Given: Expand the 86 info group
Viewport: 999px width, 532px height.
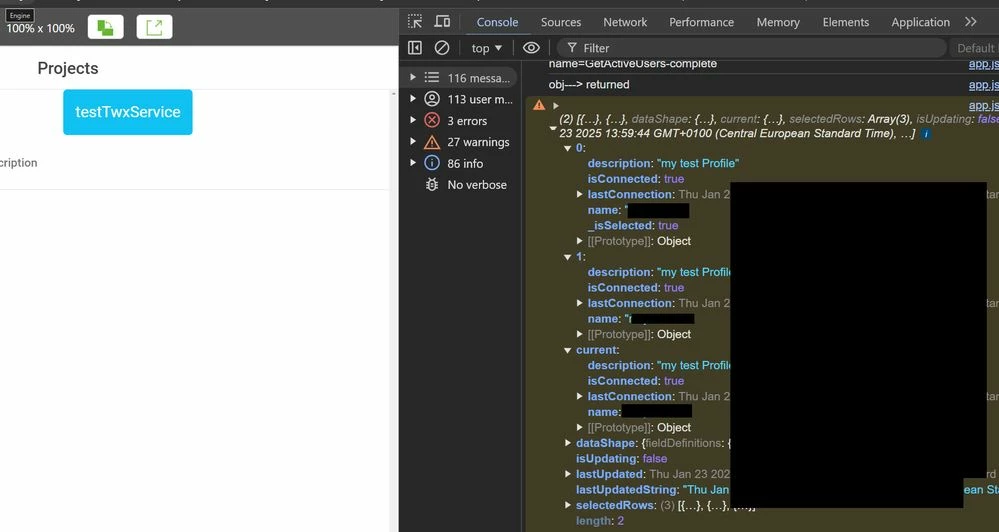Looking at the screenshot, I should [413, 162].
